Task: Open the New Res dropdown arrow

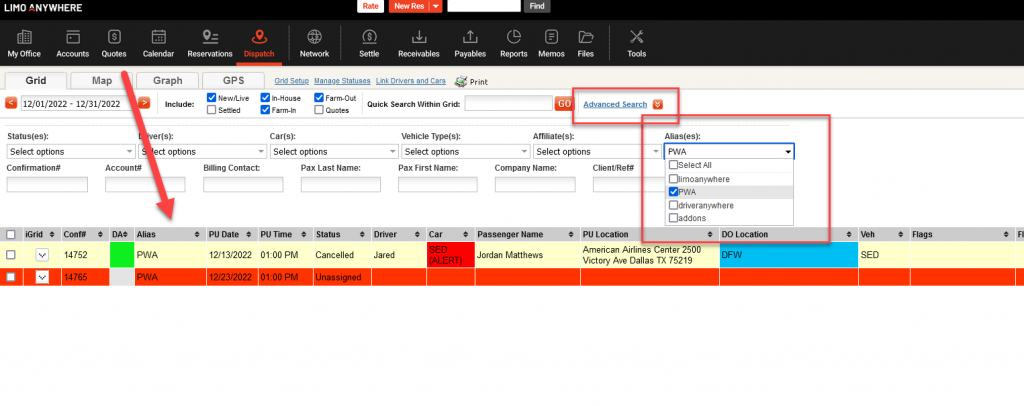Action: point(435,6)
